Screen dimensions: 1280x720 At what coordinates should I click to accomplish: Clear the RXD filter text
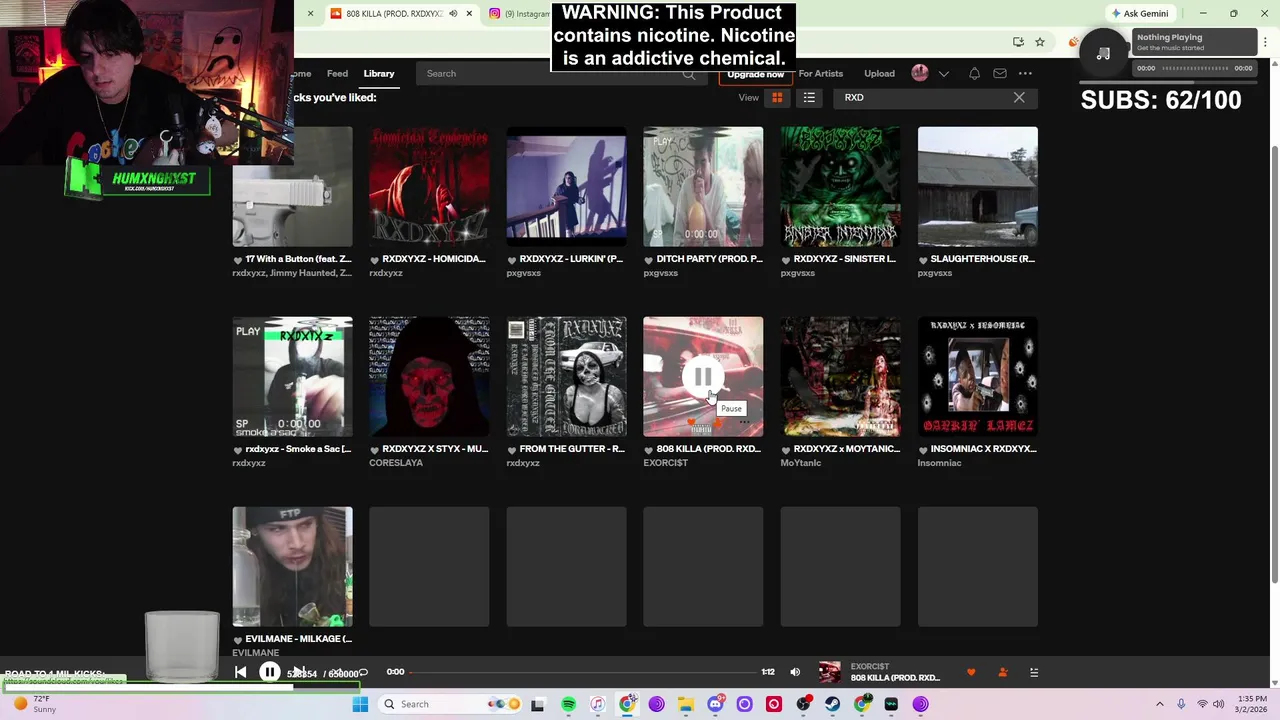[1019, 97]
